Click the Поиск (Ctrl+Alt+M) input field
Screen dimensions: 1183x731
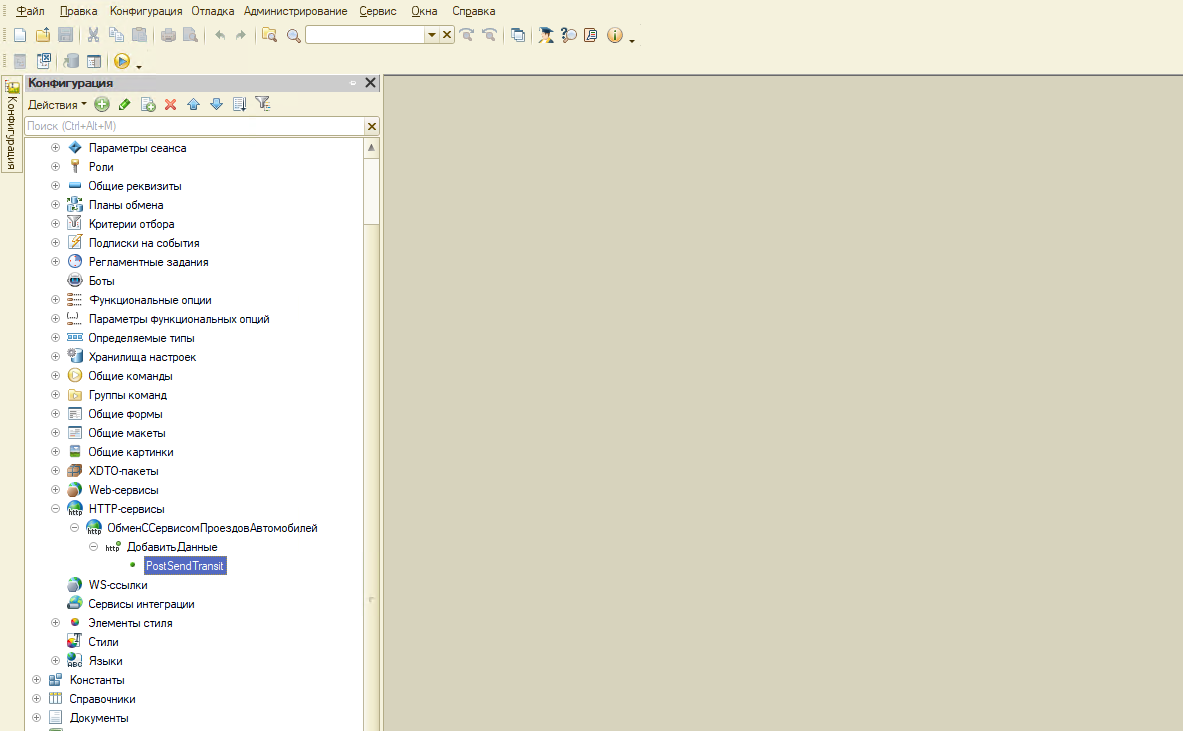(x=195, y=126)
